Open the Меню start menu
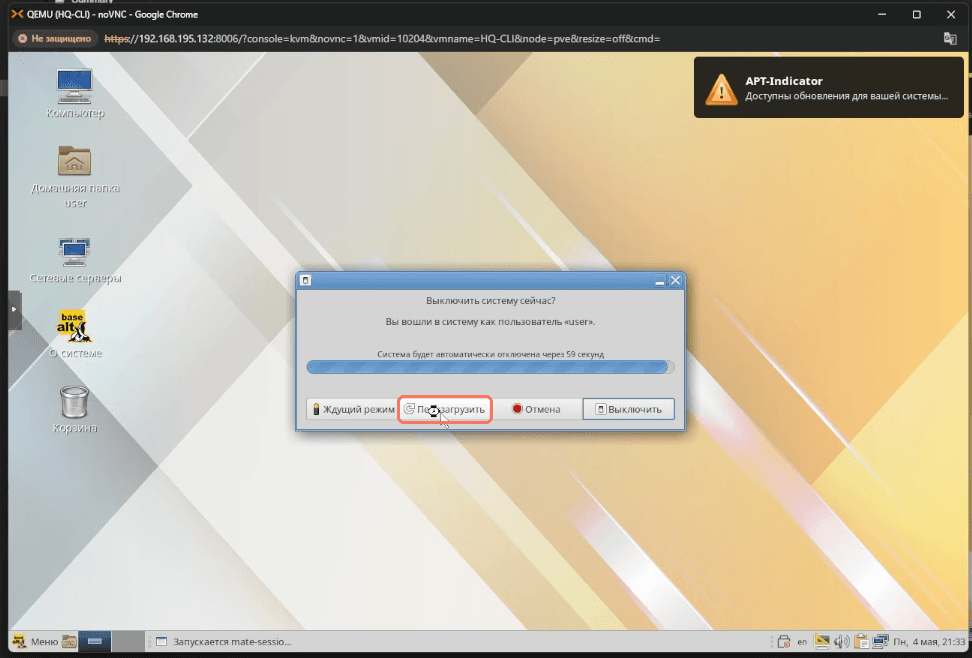Viewport: 972px width, 658px height. tap(36, 642)
